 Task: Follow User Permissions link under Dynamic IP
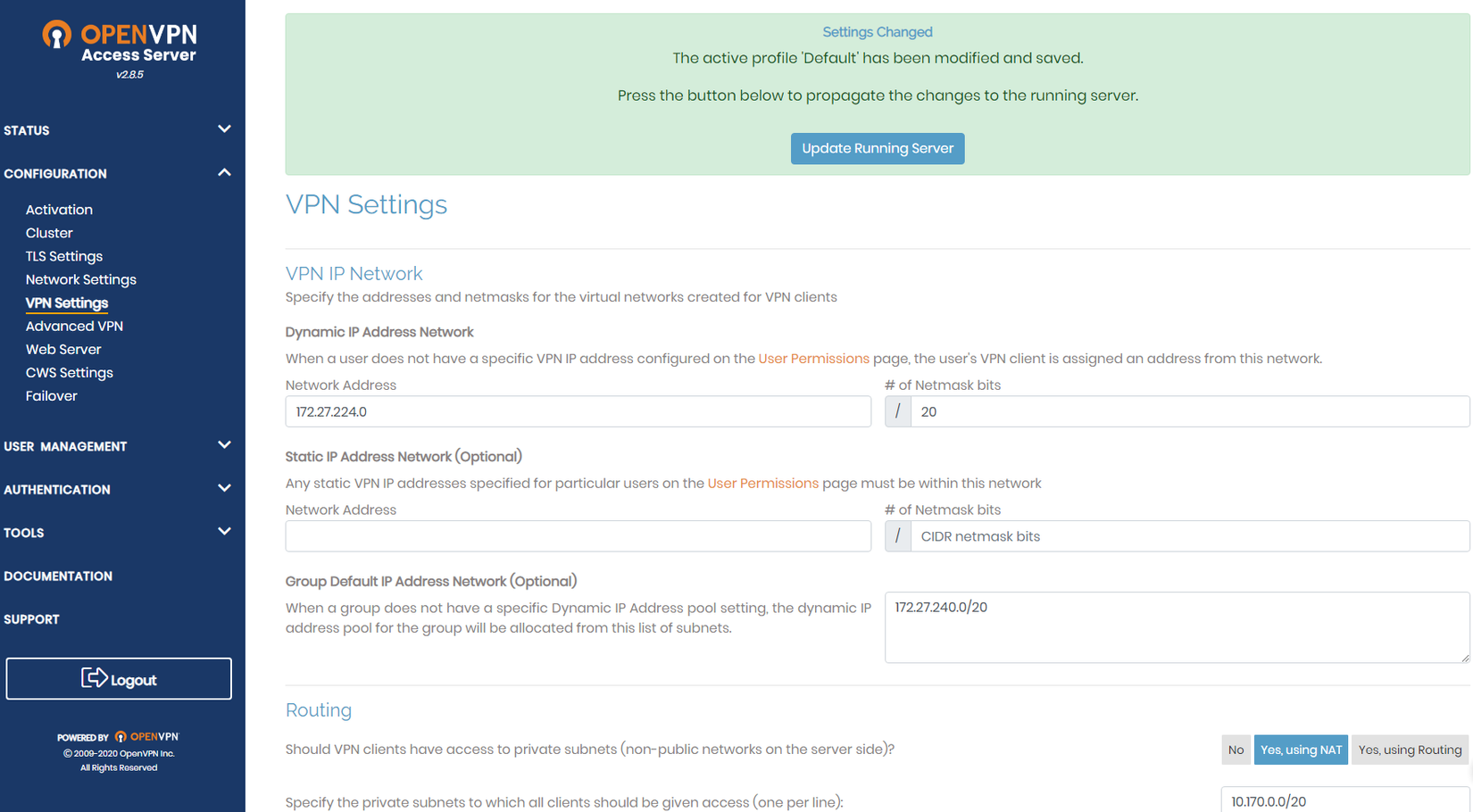pos(813,359)
